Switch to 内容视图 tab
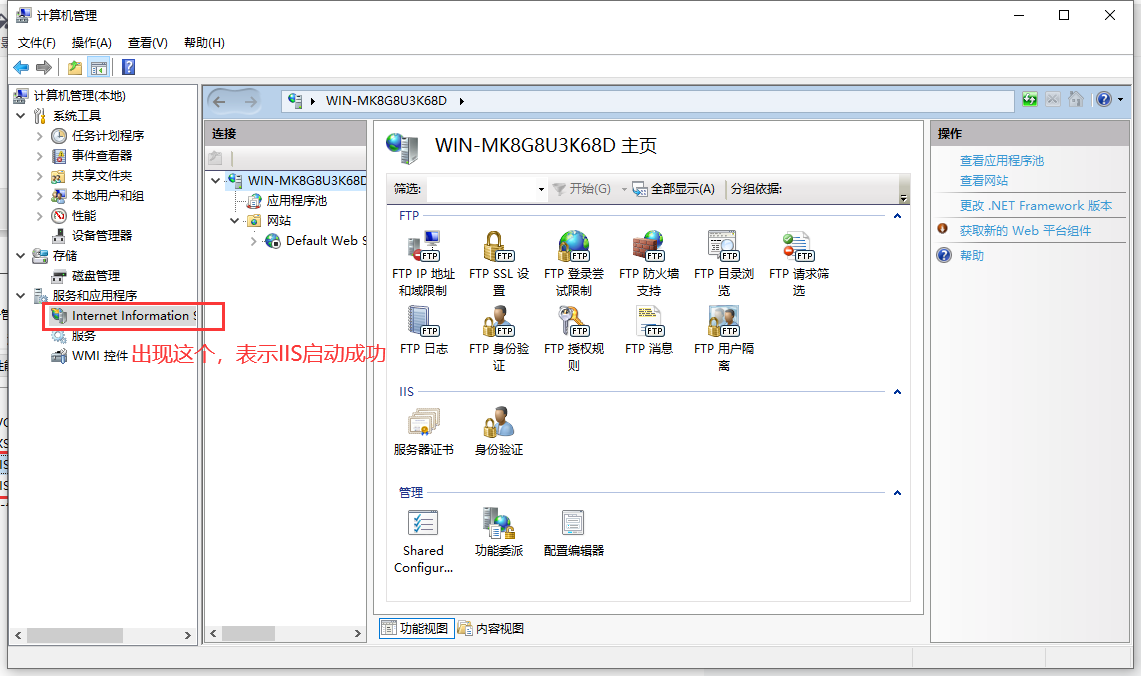1141x676 pixels. [491, 628]
